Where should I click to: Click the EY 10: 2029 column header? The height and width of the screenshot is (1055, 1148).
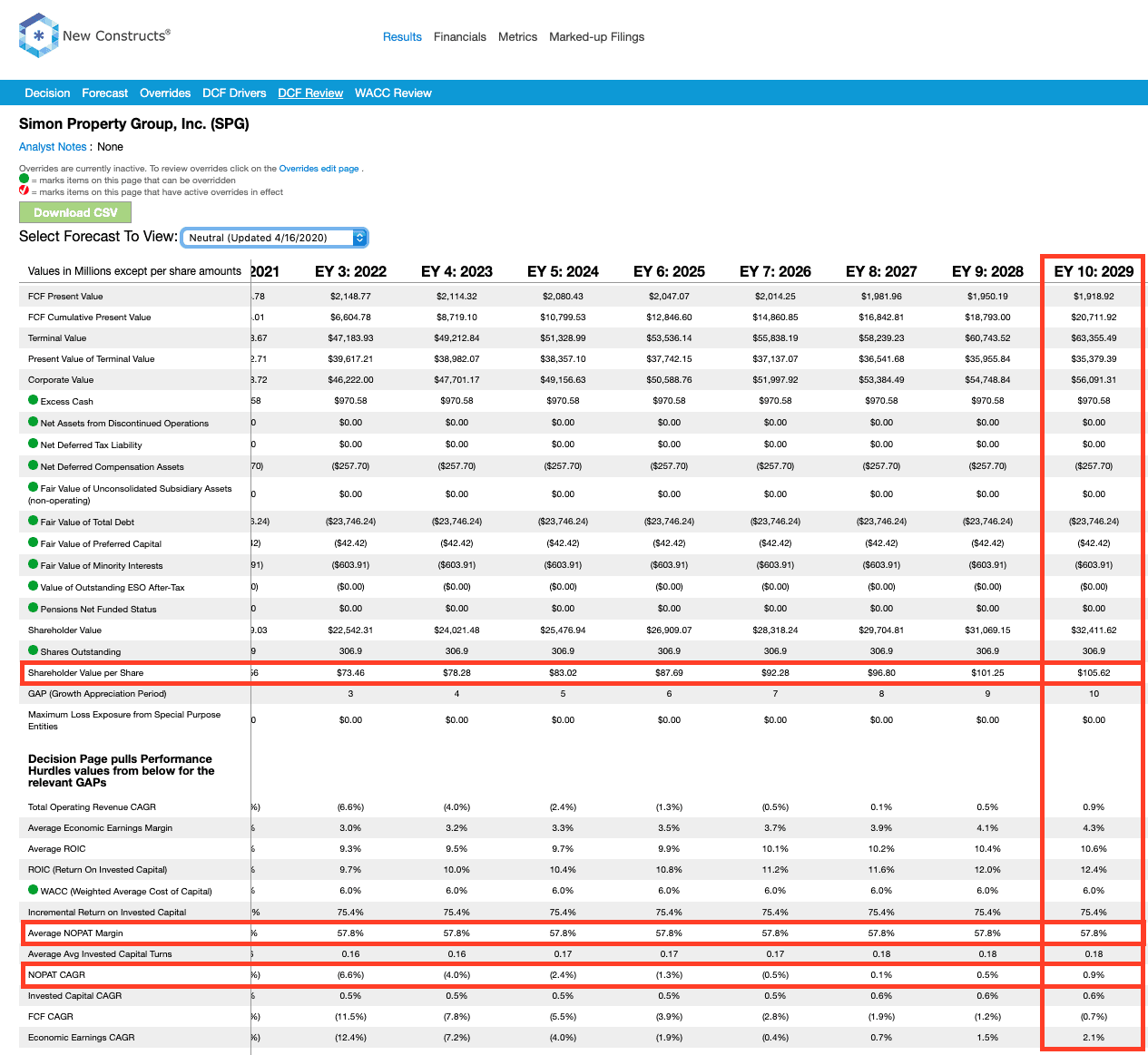click(x=1094, y=271)
